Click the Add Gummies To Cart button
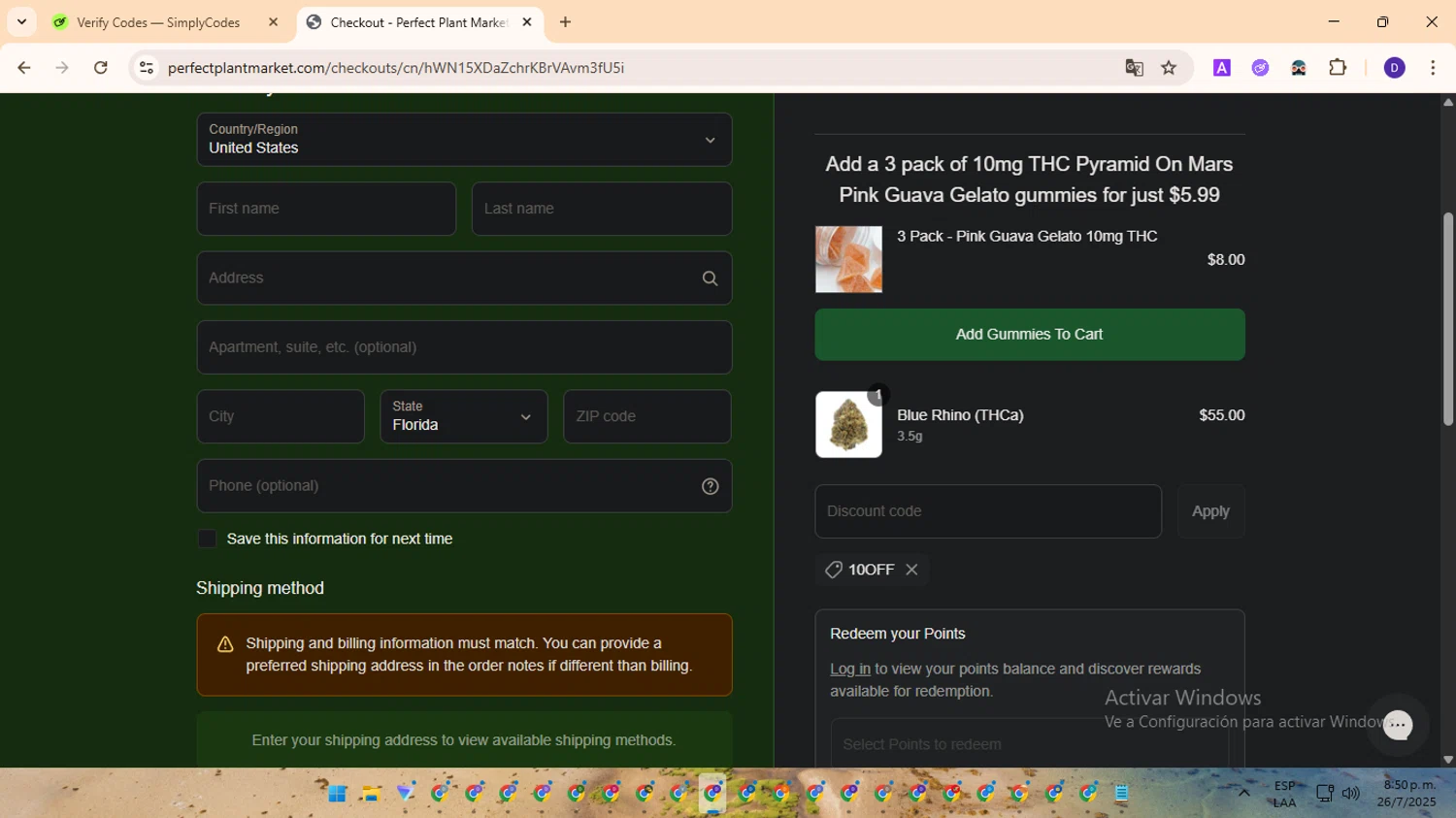The height and width of the screenshot is (818, 1456). pyautogui.click(x=1030, y=335)
